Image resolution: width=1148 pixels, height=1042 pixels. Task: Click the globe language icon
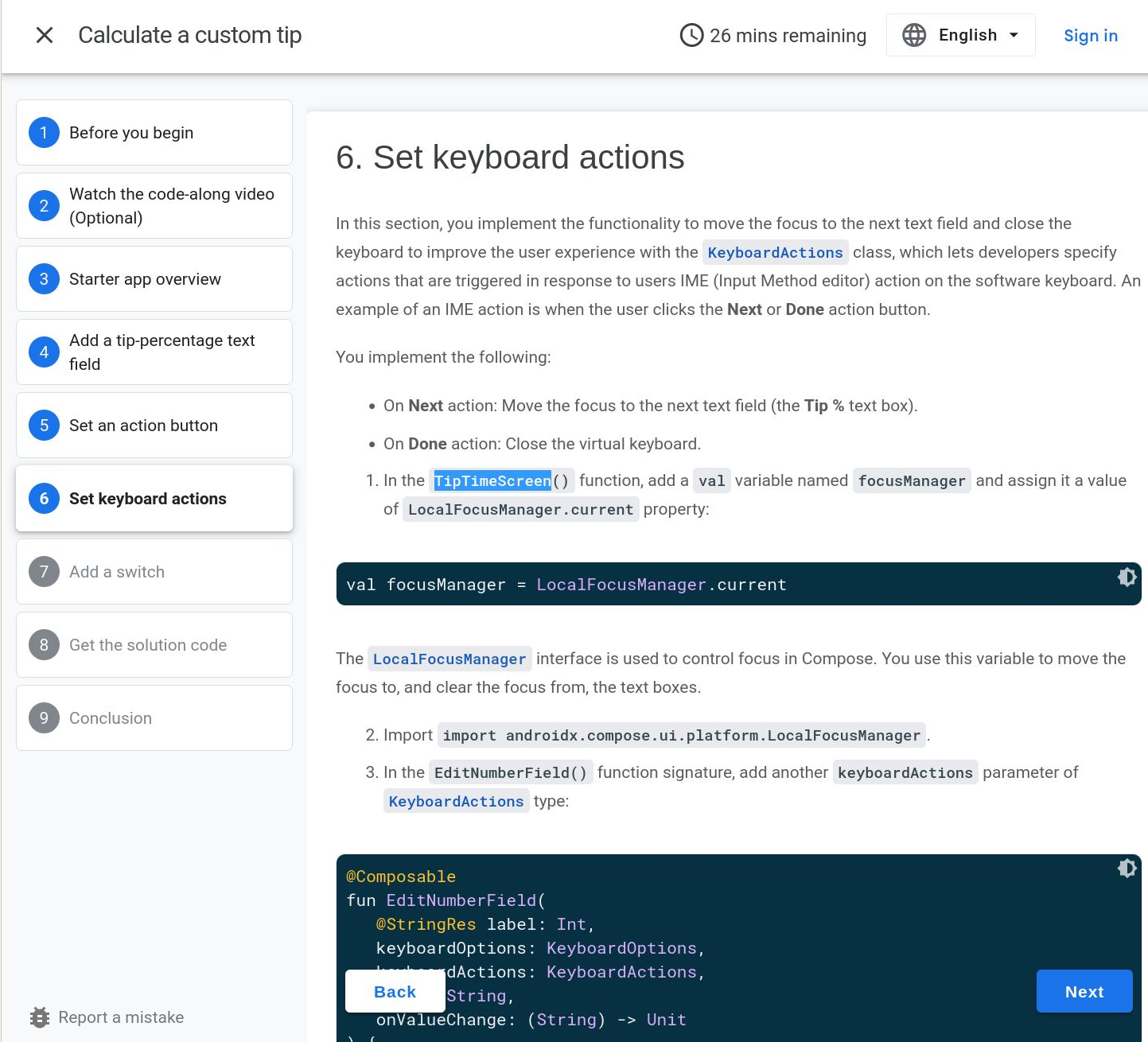pos(913,34)
